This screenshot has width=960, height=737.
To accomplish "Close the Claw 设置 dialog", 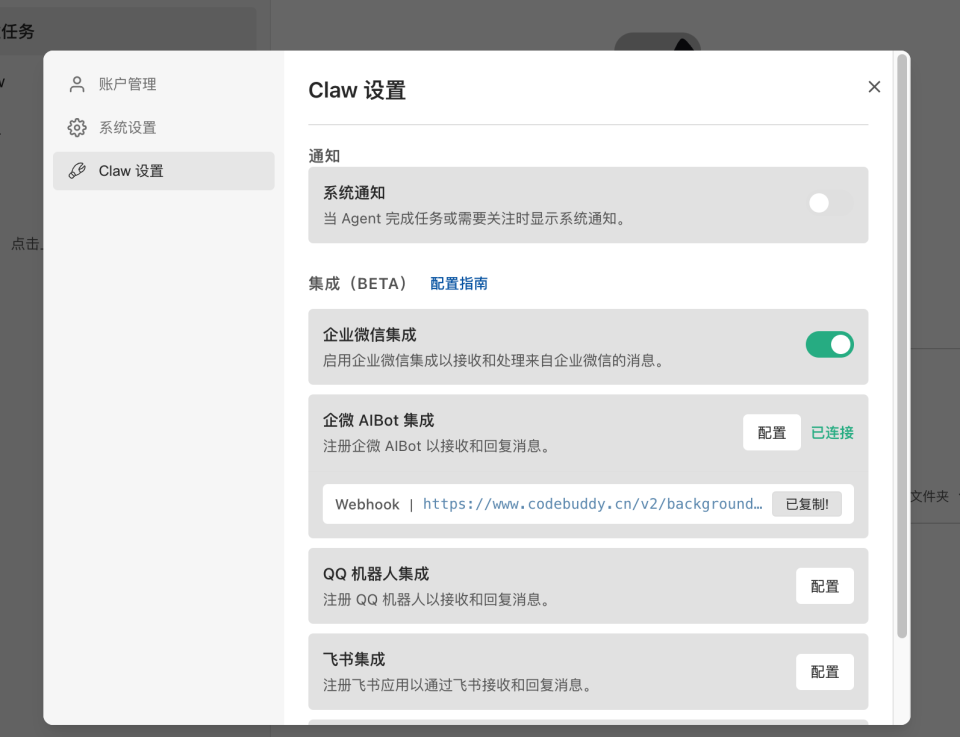I will pos(874,86).
